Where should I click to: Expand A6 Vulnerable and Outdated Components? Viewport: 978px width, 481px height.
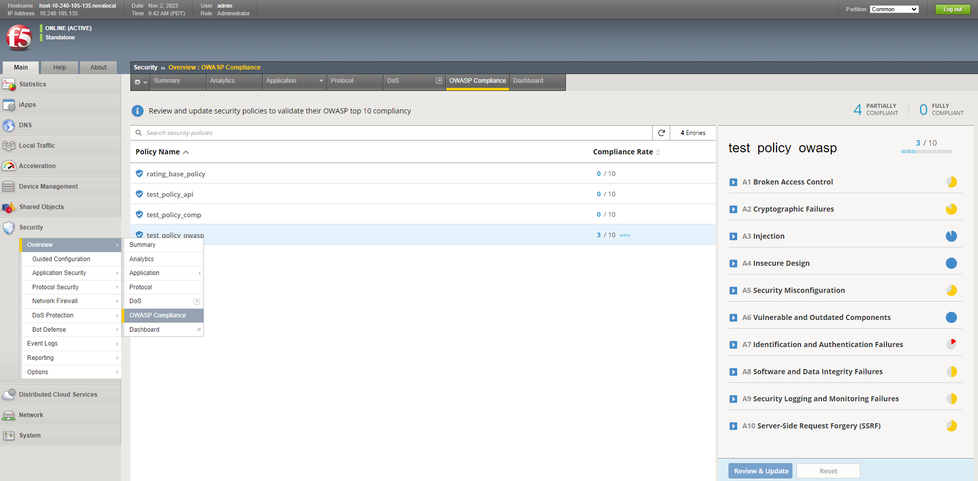(x=734, y=318)
